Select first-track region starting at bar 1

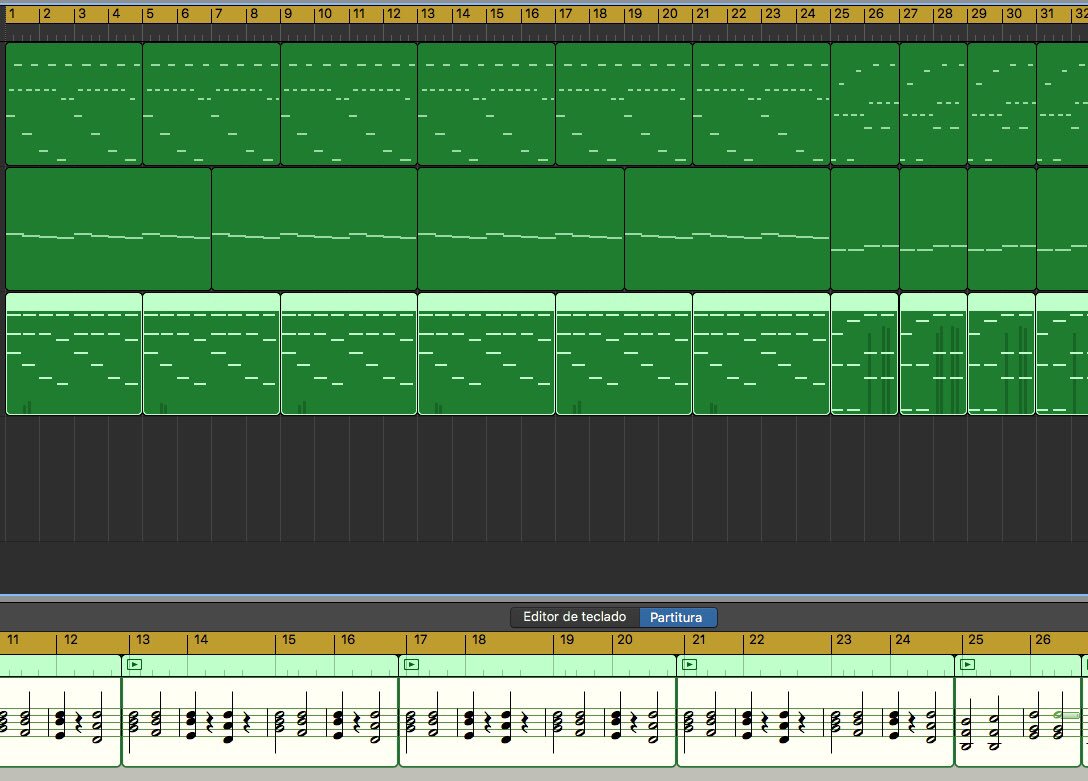tap(74, 103)
